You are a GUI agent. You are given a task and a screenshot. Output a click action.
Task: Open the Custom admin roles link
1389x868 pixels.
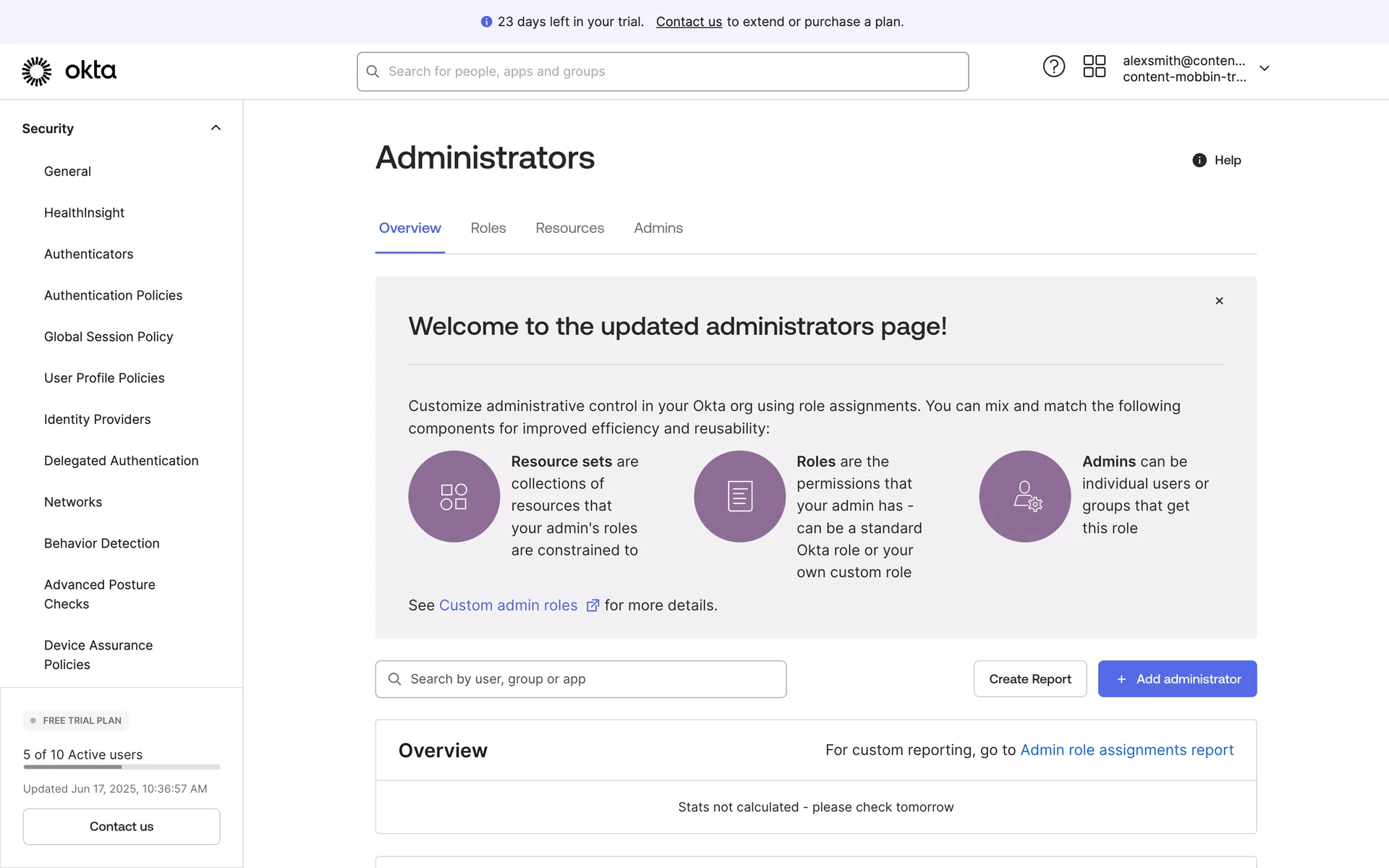pyautogui.click(x=508, y=605)
